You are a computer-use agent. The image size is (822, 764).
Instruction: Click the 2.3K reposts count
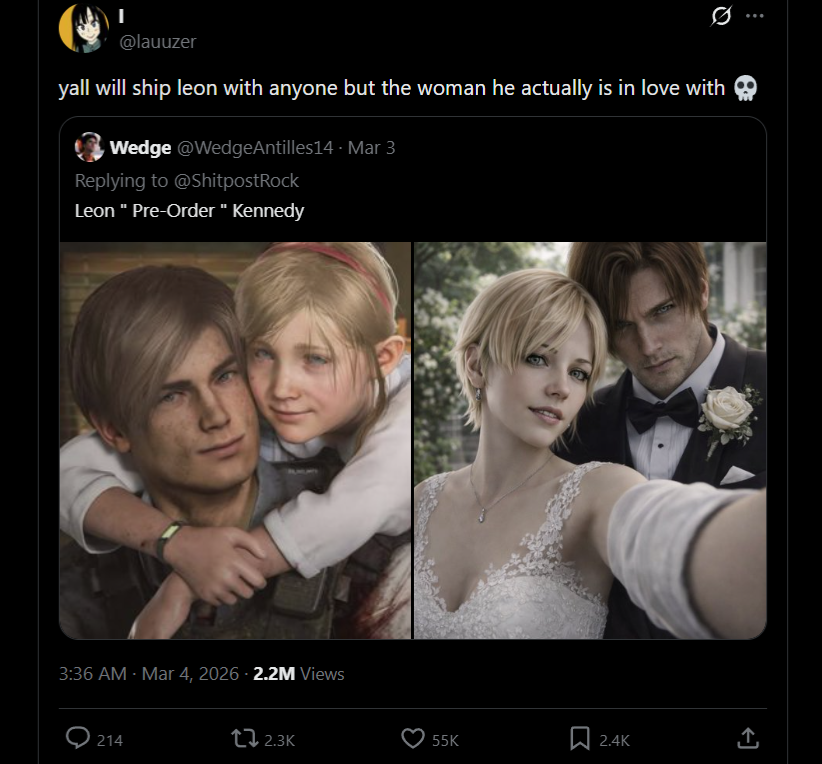click(279, 740)
